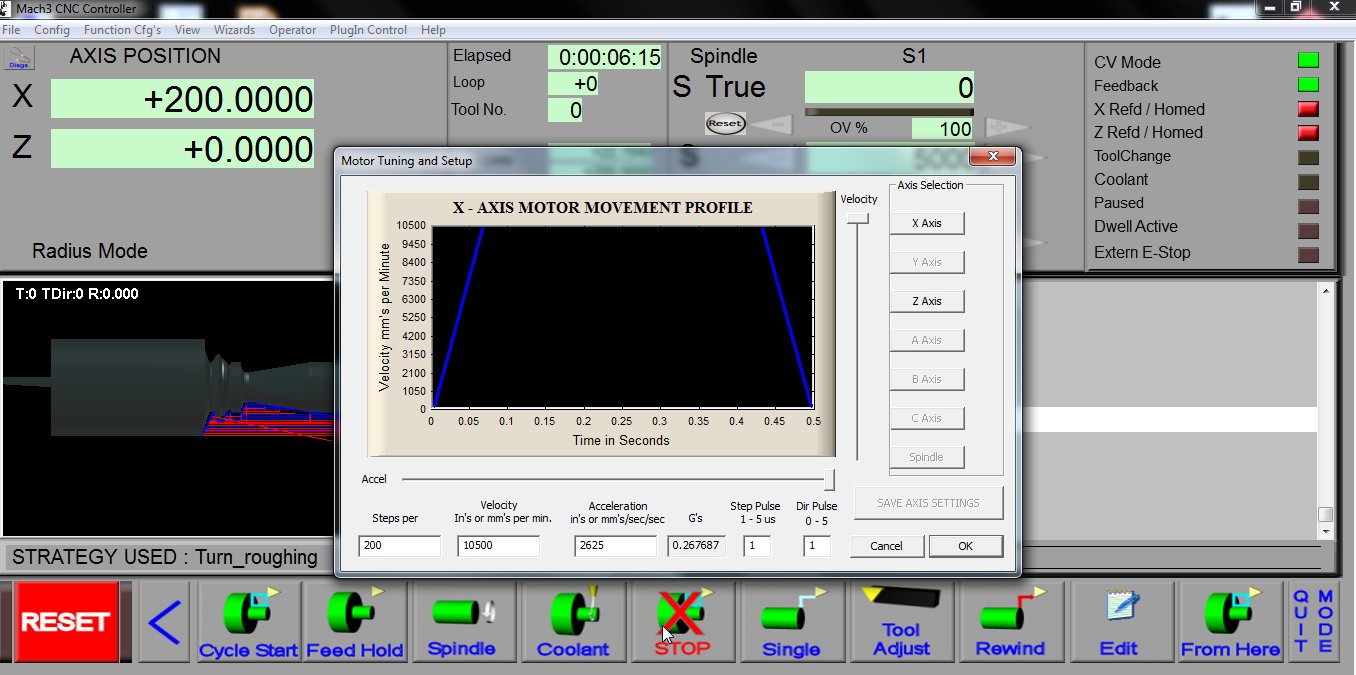Viewport: 1356px width, 675px height.
Task: Click the Accel horizontal slider handle
Action: click(x=829, y=479)
